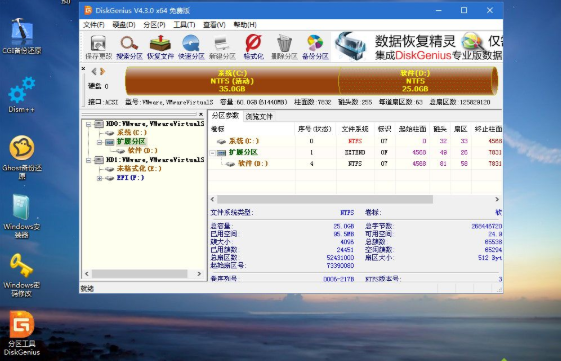Collapse the HD1 disk tree node

pyautogui.click(x=88, y=160)
